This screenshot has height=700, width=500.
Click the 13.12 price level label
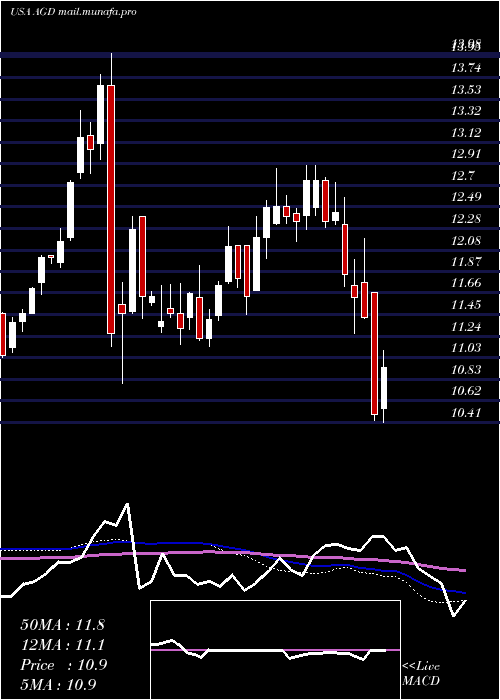(467, 133)
